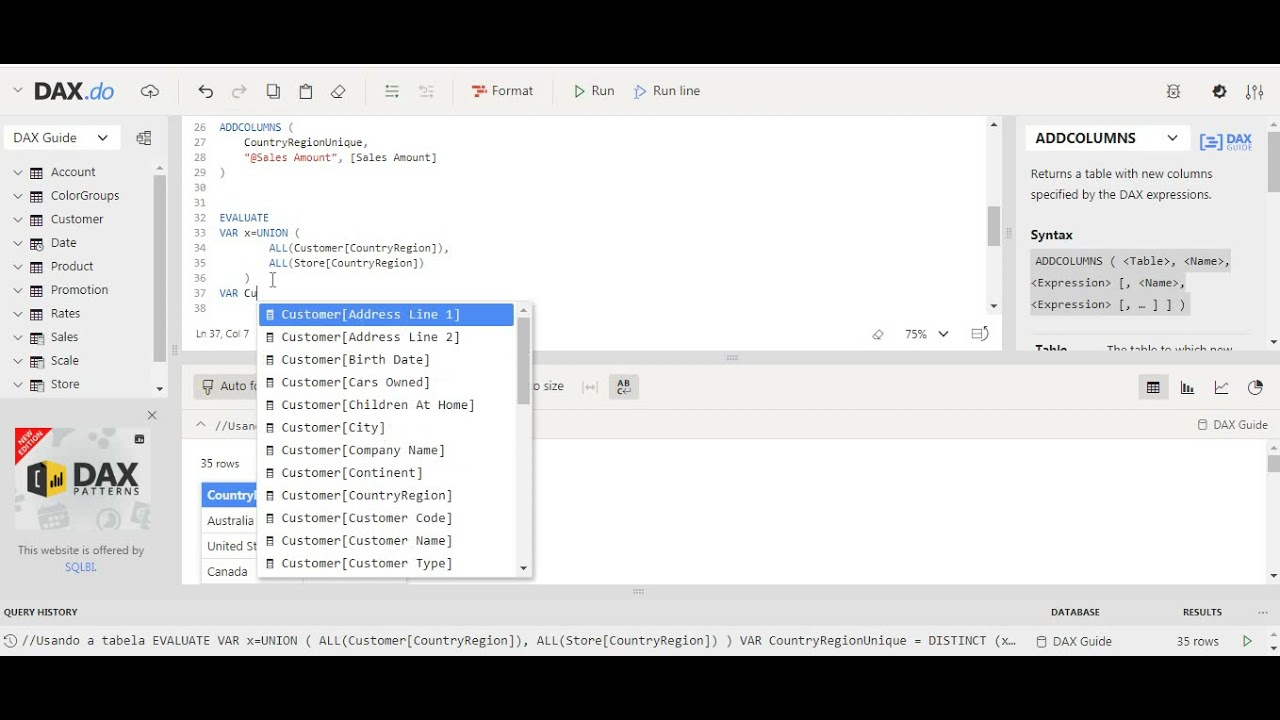
Task: Click the outdent lines icon
Action: coord(426,91)
